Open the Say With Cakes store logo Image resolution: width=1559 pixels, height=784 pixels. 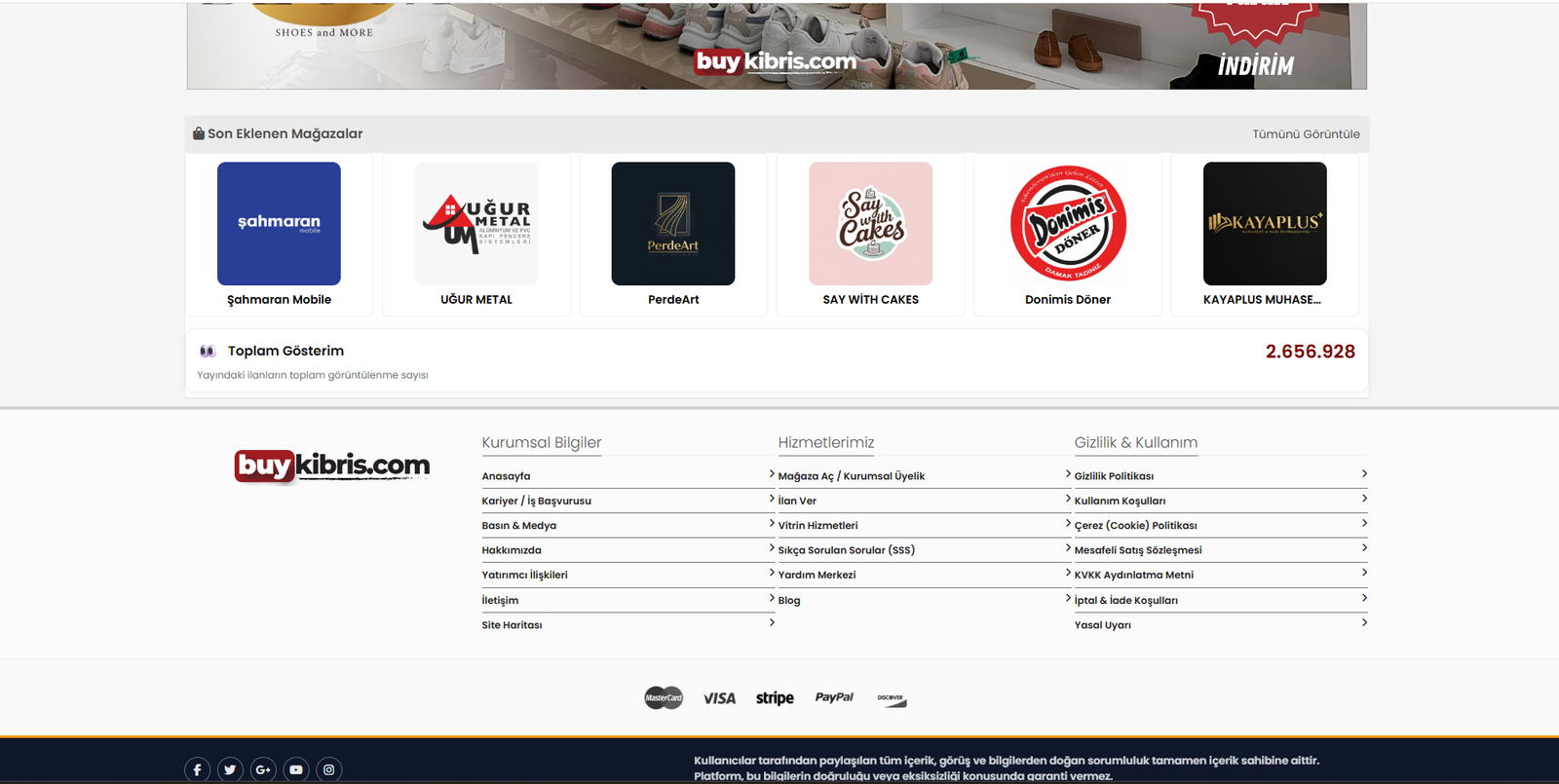coord(871,224)
